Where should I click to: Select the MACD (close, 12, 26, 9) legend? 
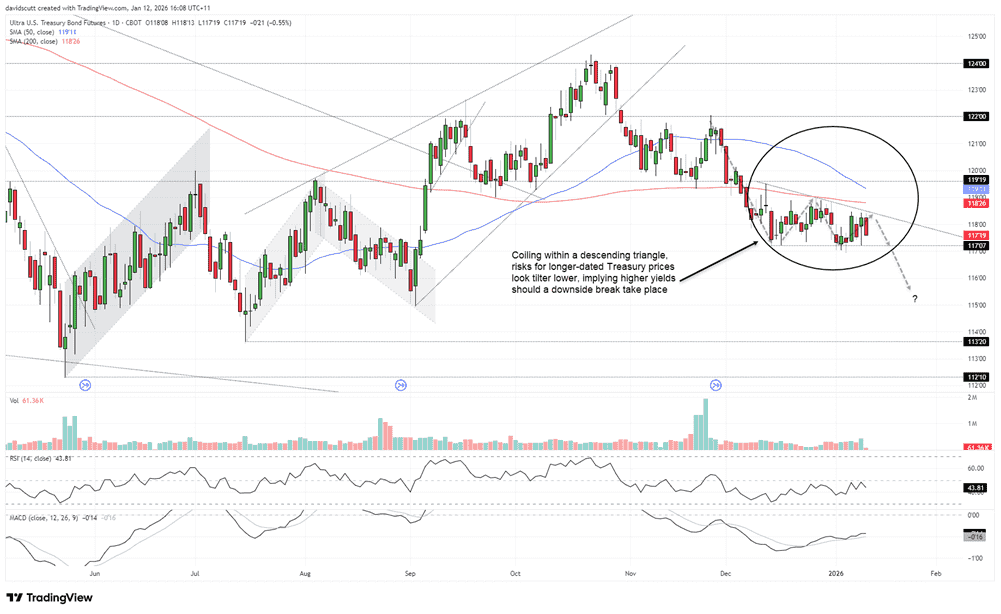43,518
